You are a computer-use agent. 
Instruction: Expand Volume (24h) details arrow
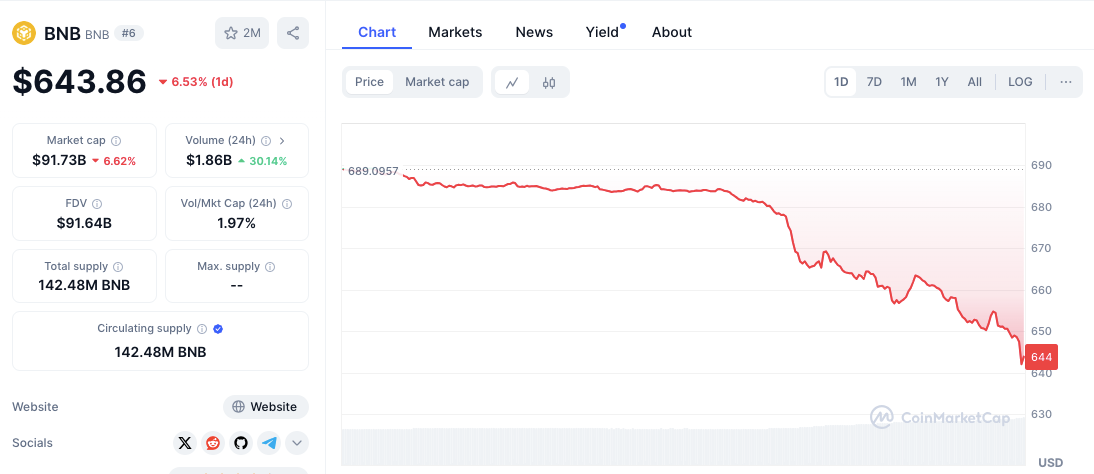pos(282,141)
